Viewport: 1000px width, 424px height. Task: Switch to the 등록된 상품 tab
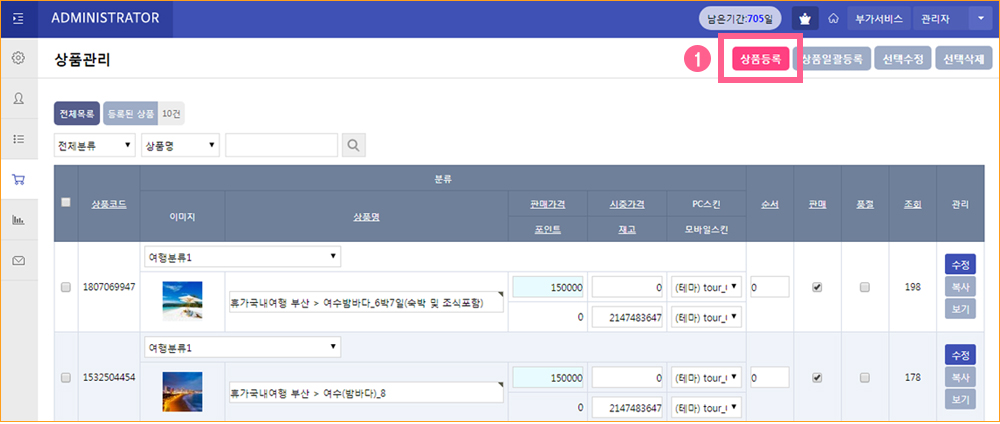pyautogui.click(x=130, y=113)
